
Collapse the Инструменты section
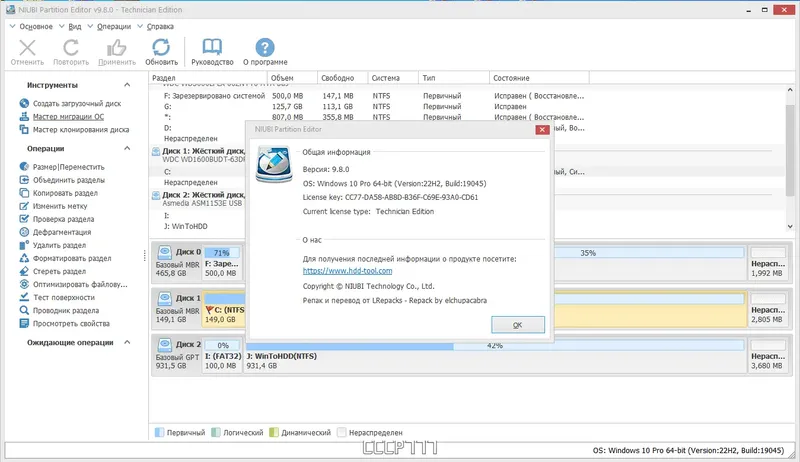[x=127, y=85]
